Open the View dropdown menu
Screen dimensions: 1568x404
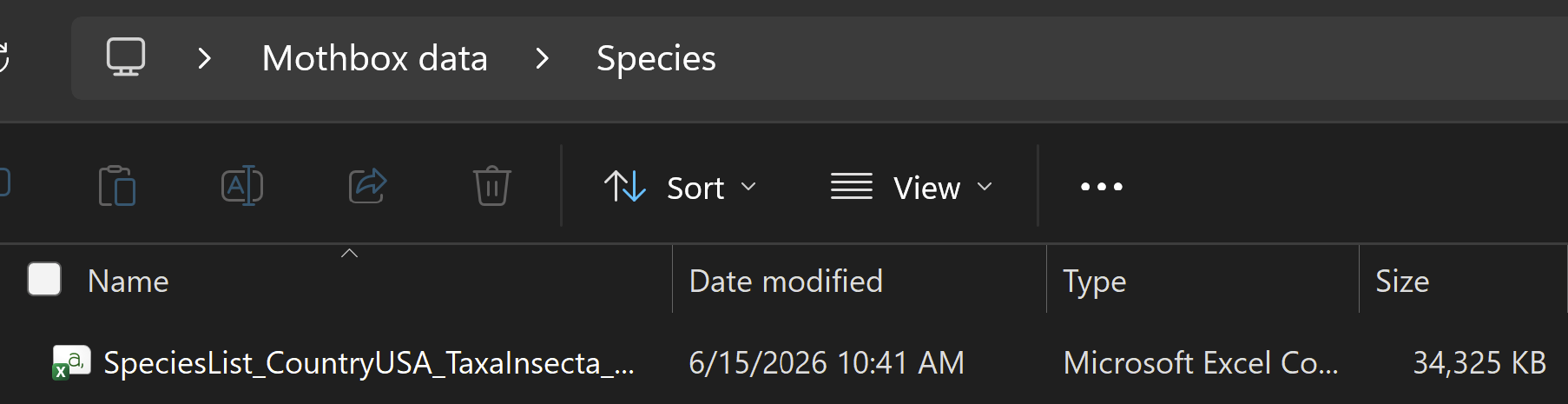(912, 187)
